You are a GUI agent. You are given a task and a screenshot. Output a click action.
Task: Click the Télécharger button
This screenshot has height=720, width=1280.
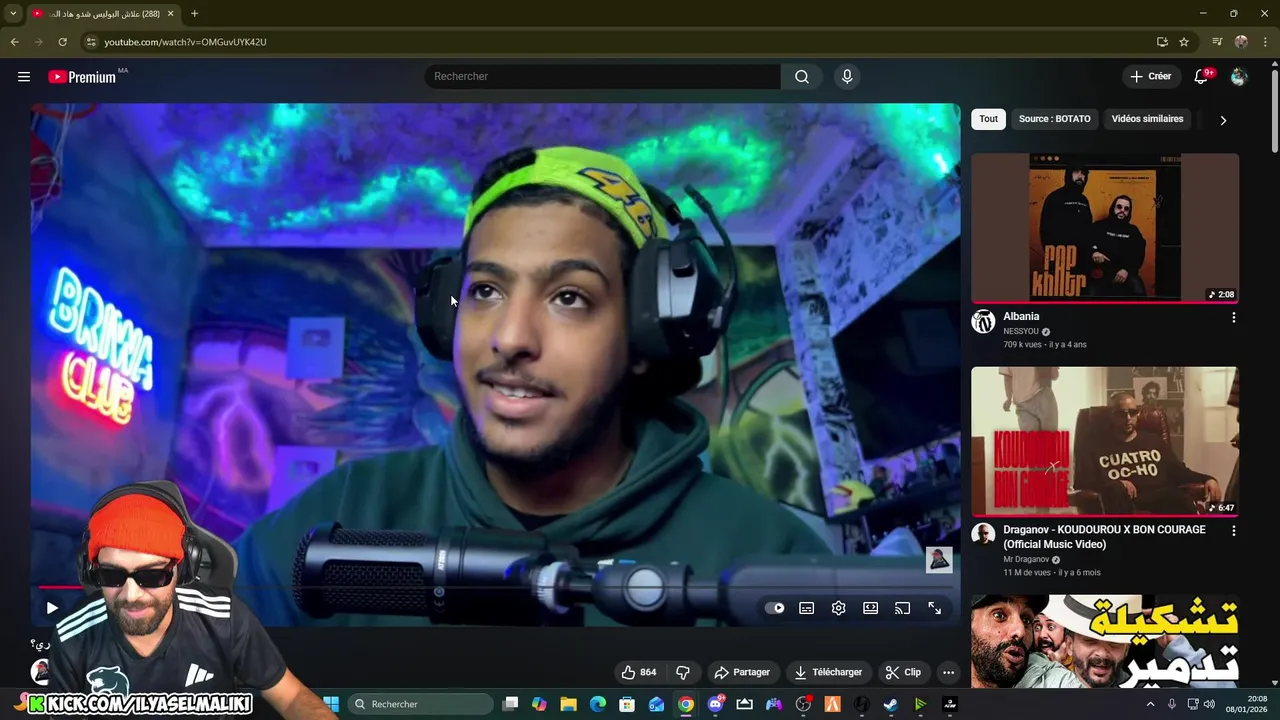[x=828, y=672]
